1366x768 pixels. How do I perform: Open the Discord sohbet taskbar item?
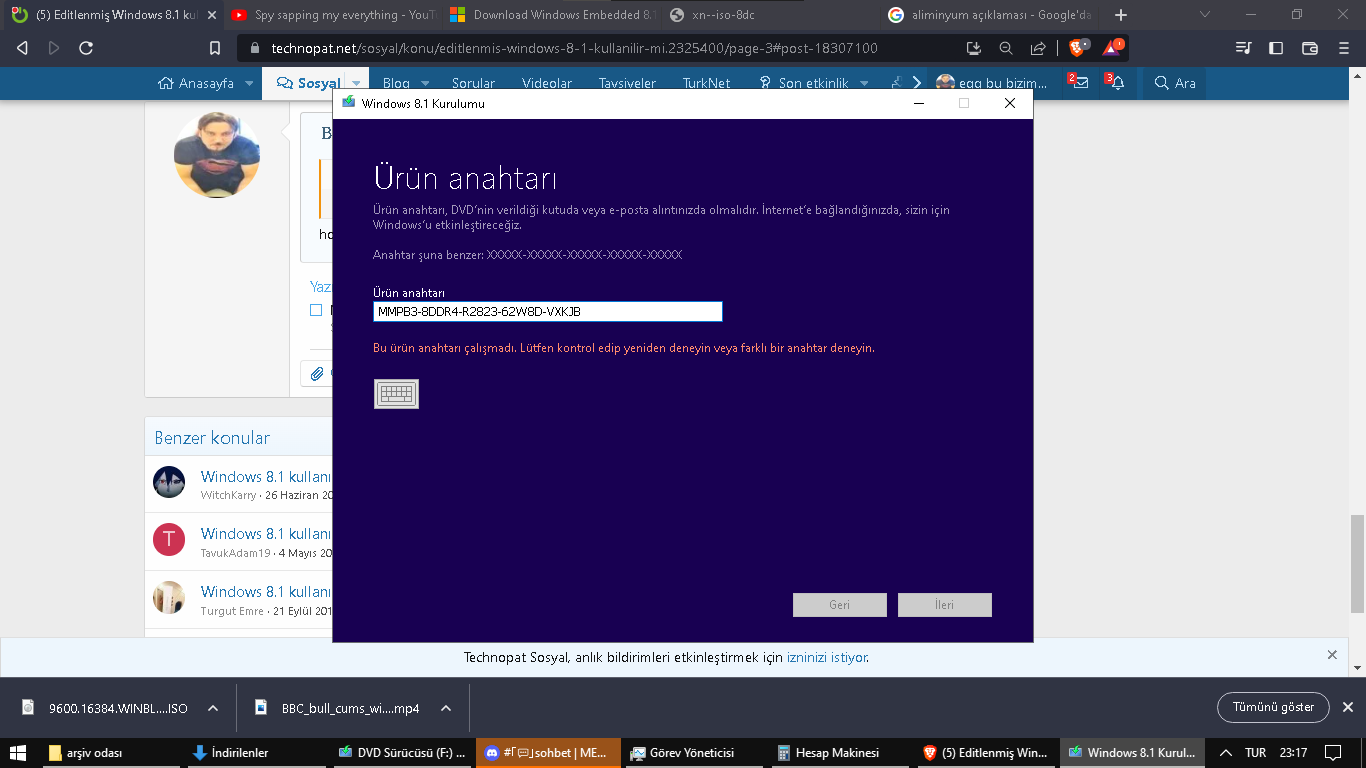(547, 753)
